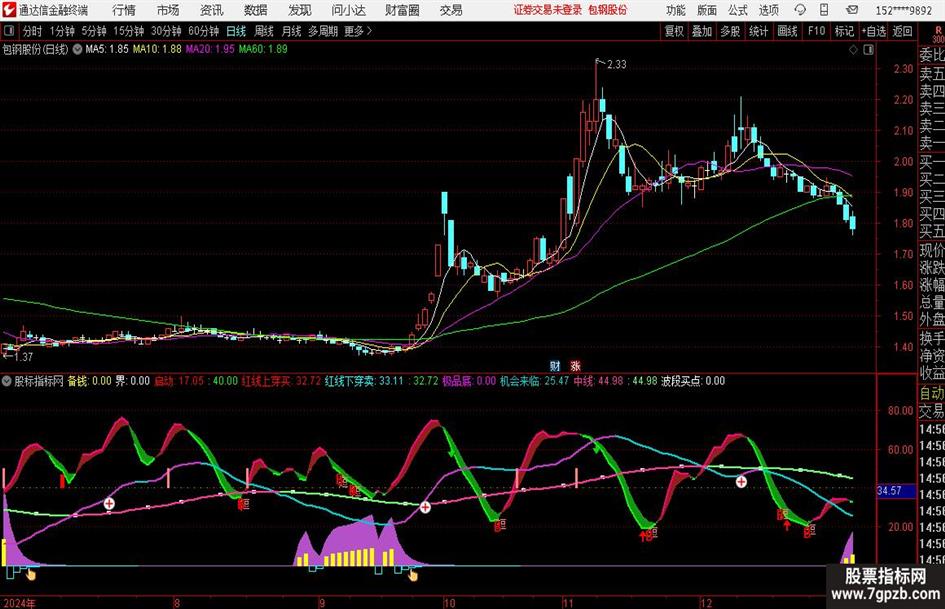Click the 2024年 date axis label
The image size is (945, 609).
pos(20,603)
